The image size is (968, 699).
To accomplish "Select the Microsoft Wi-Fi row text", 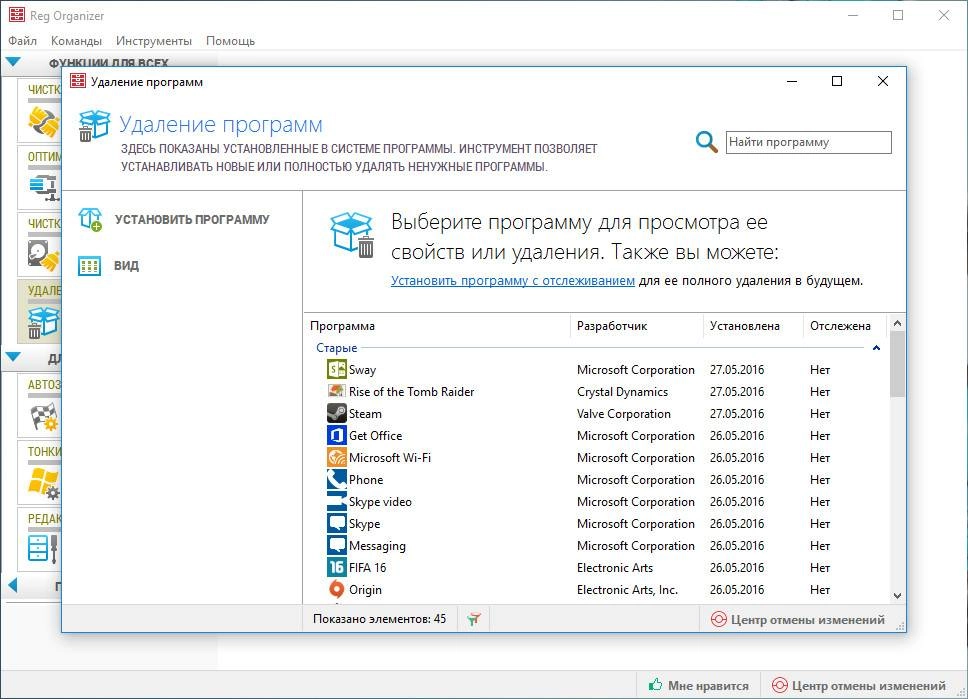I will [390, 458].
